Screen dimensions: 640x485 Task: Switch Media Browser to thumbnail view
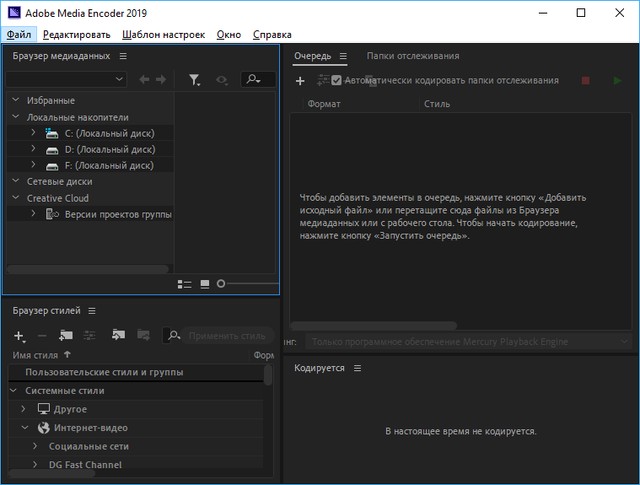pos(205,284)
